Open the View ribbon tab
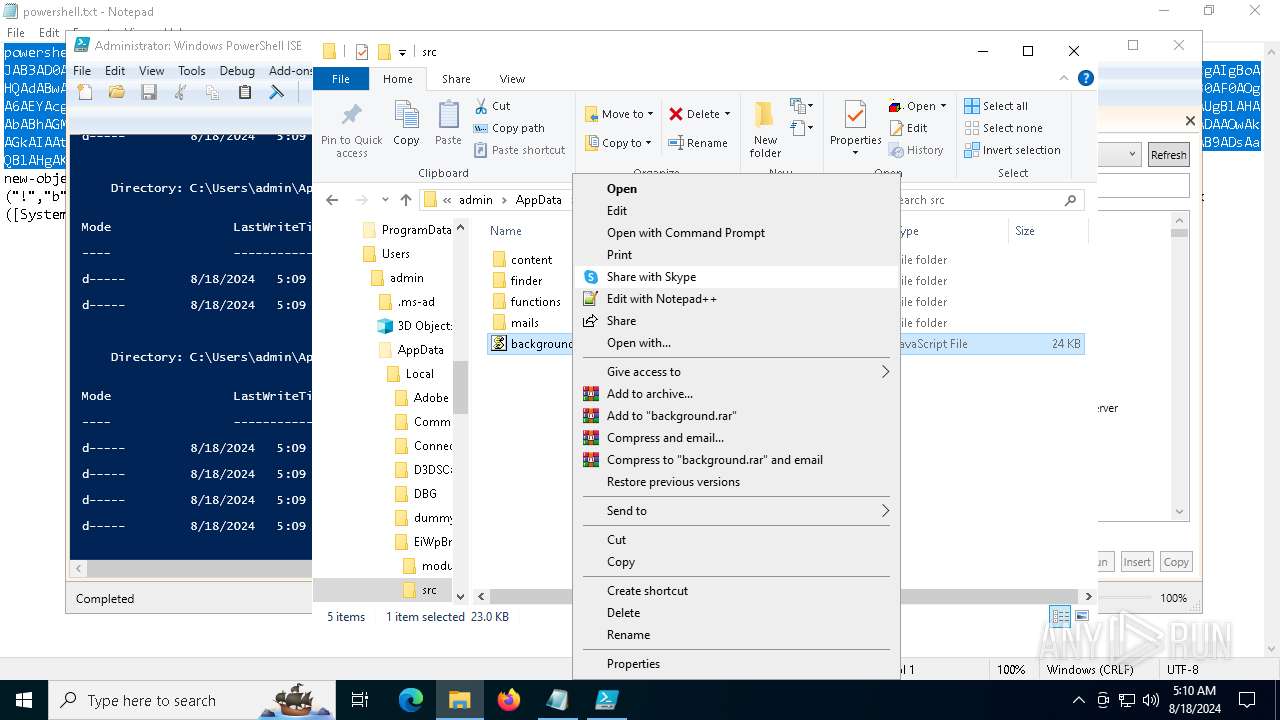 click(x=512, y=79)
